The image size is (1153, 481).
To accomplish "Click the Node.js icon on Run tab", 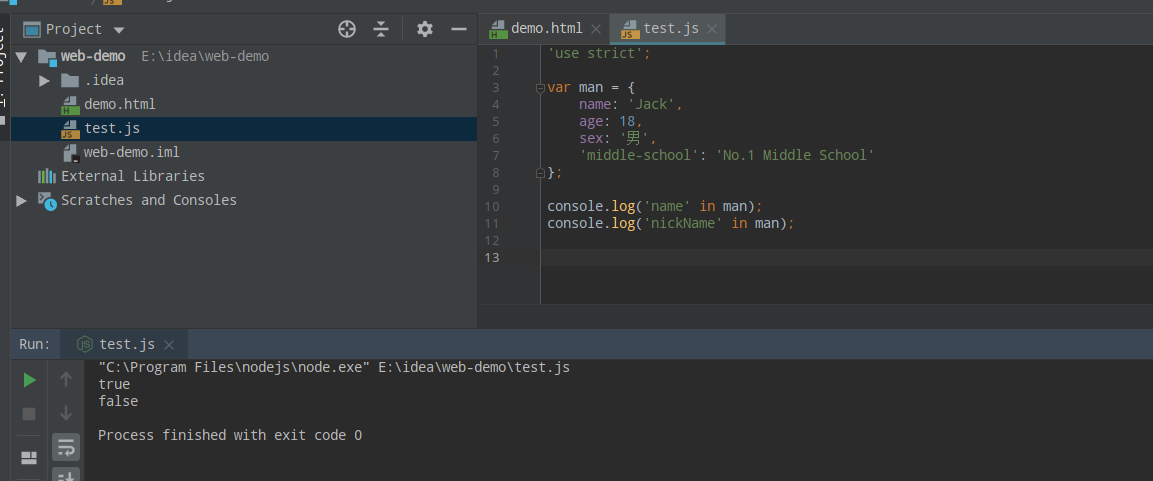I will pos(85,344).
